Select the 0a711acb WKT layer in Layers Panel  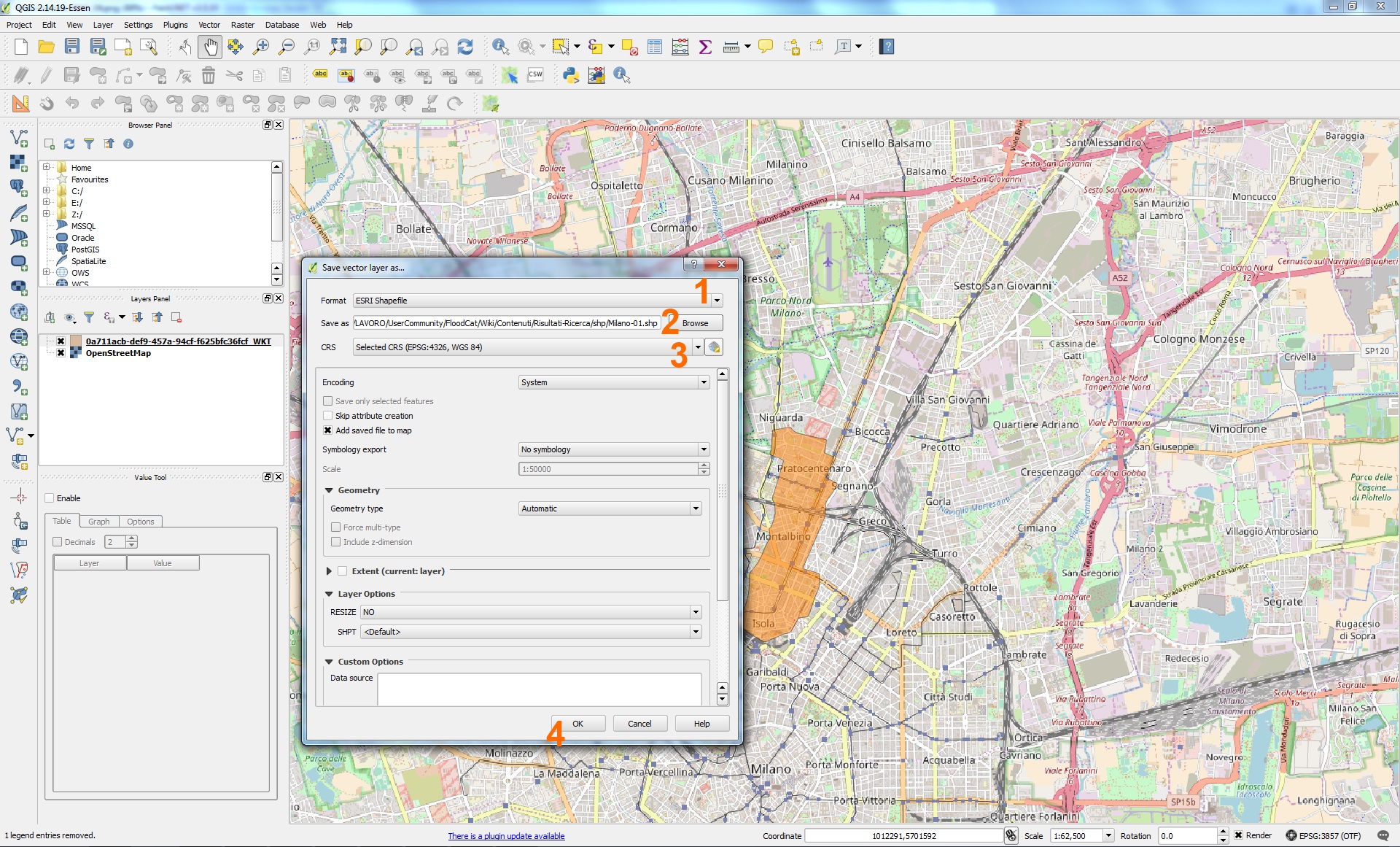click(178, 341)
